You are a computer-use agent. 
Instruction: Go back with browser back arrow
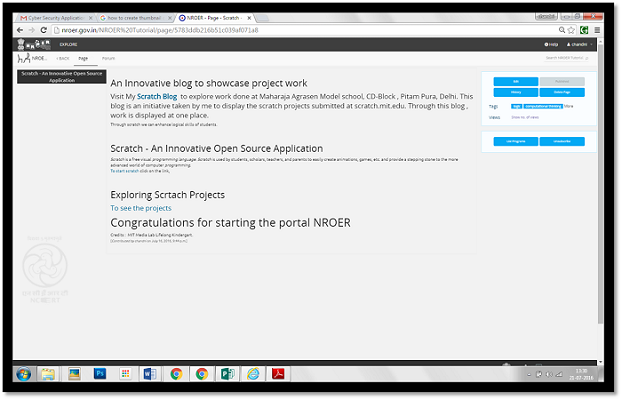pos(20,30)
